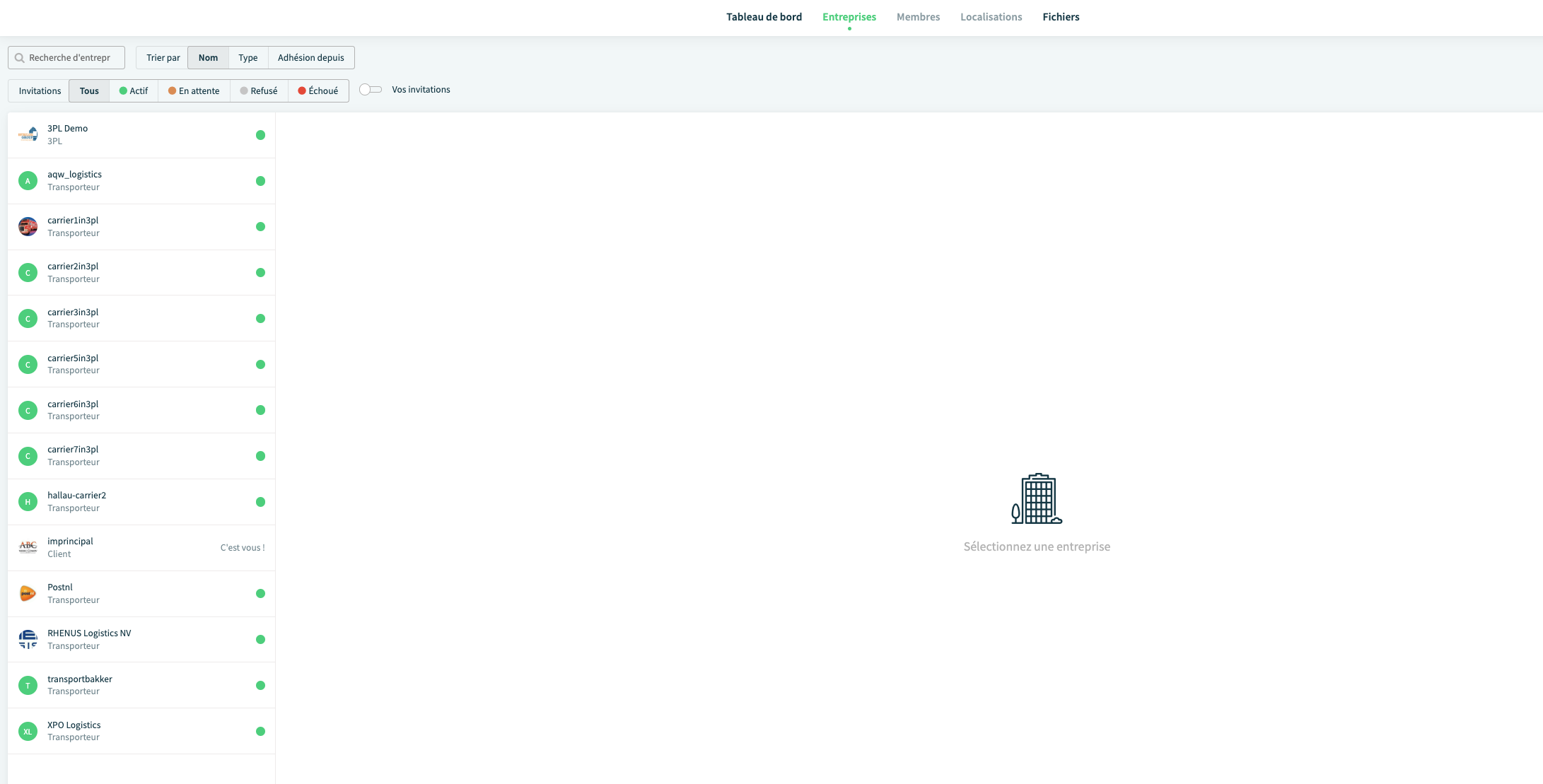
Task: Click the 3PL Demo company logo
Action: click(28, 134)
